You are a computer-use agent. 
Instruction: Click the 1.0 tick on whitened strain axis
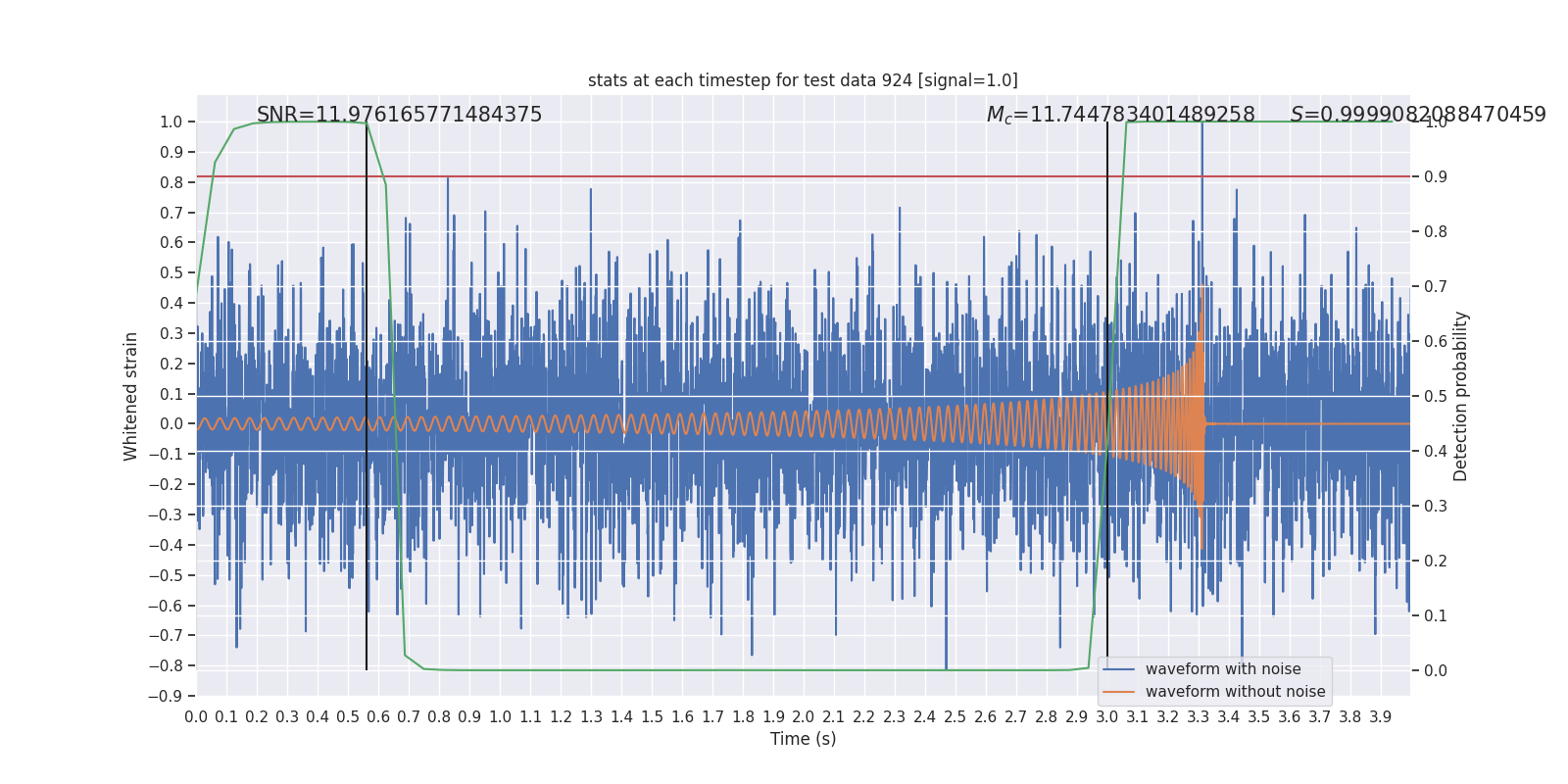171,122
